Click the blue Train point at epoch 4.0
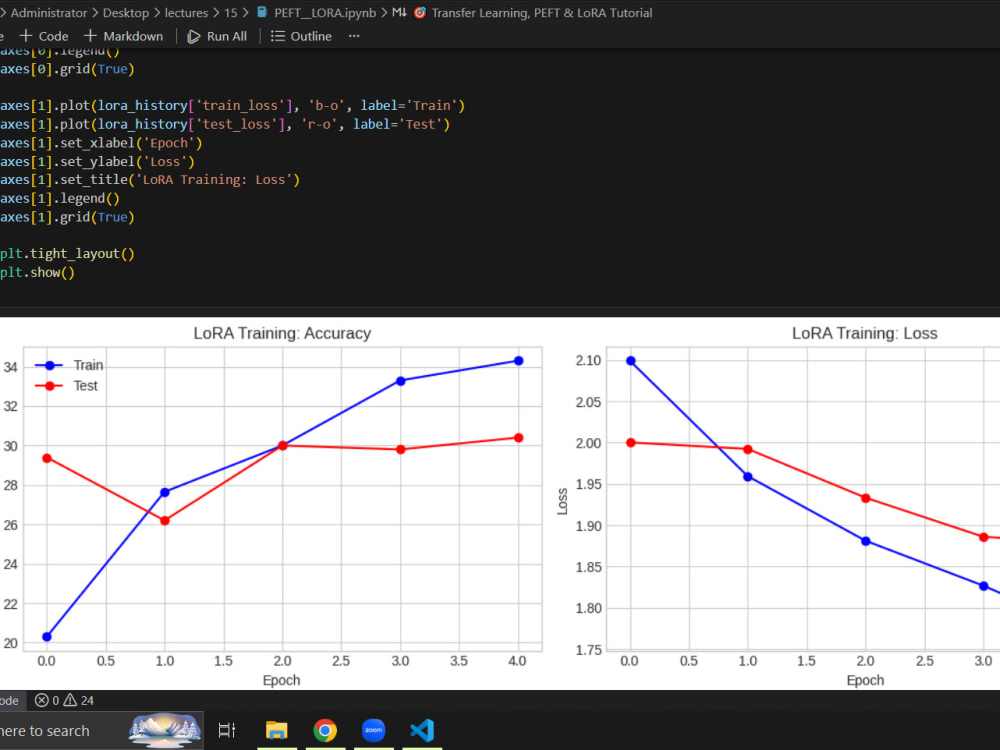The height and width of the screenshot is (750, 1000). tap(518, 361)
